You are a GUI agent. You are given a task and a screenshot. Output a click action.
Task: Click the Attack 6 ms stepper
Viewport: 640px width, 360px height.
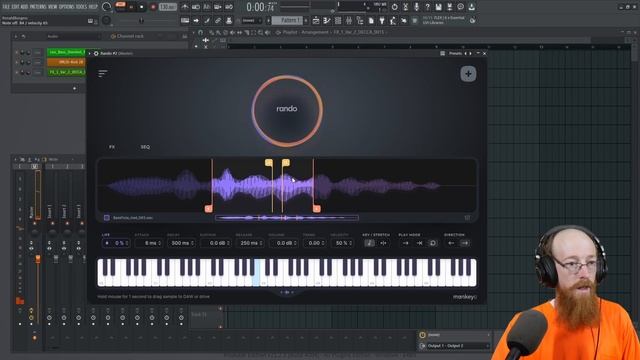tap(149, 243)
